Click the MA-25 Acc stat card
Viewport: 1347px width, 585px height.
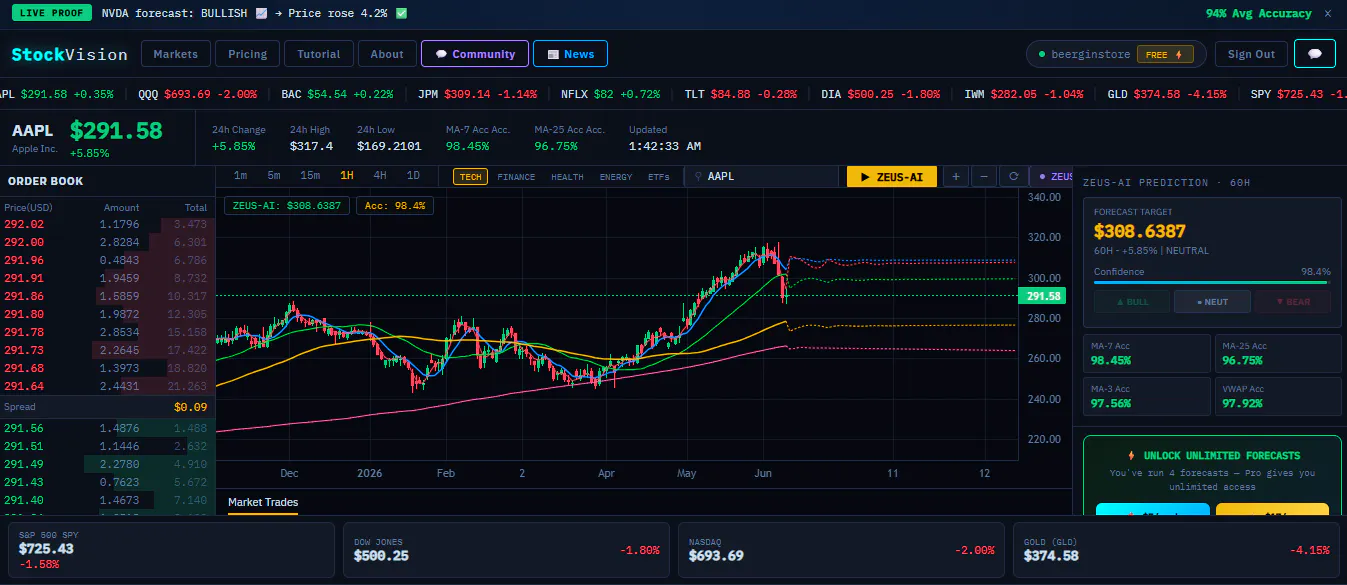click(x=1278, y=353)
